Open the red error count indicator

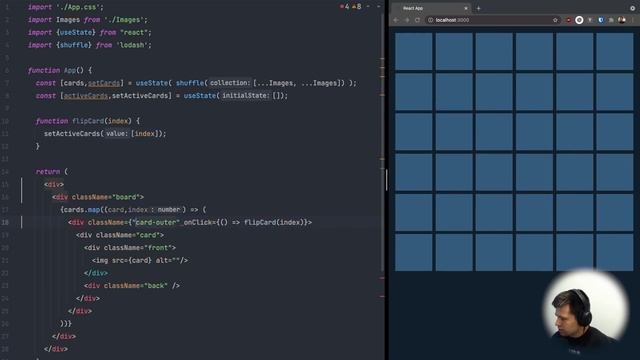point(344,7)
